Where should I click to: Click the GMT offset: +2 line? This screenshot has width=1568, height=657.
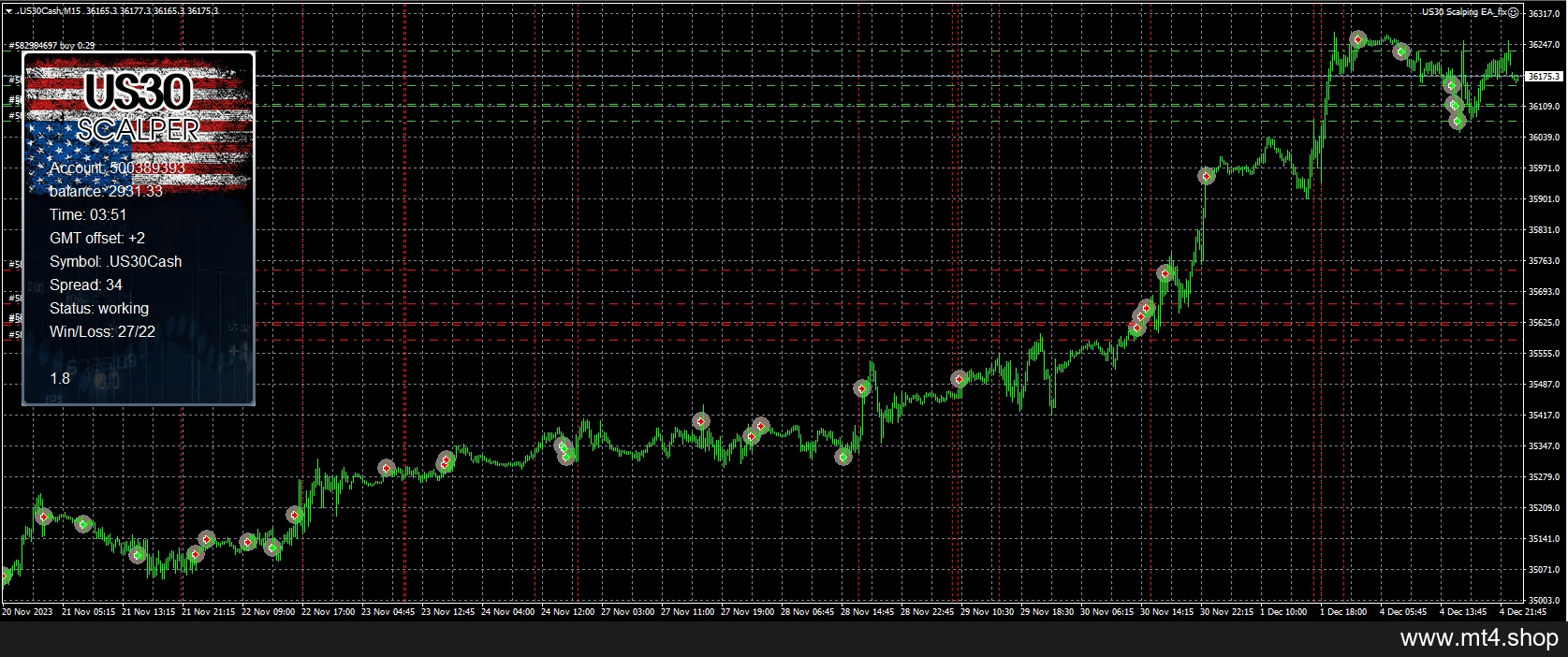click(97, 238)
